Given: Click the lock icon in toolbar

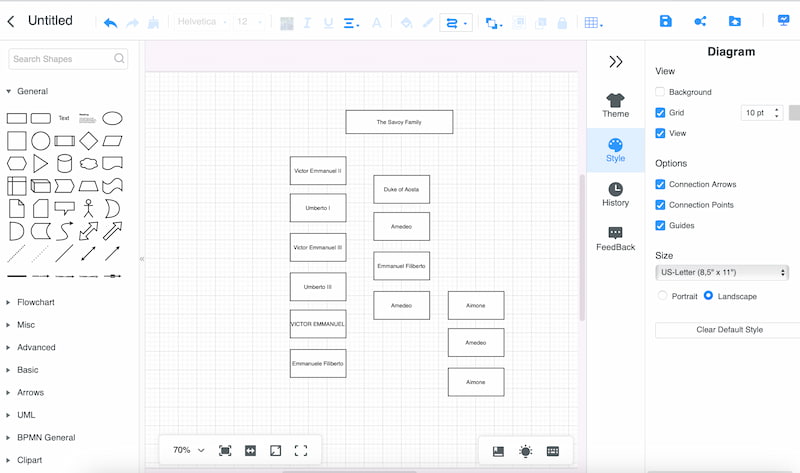Looking at the screenshot, I should click(562, 22).
